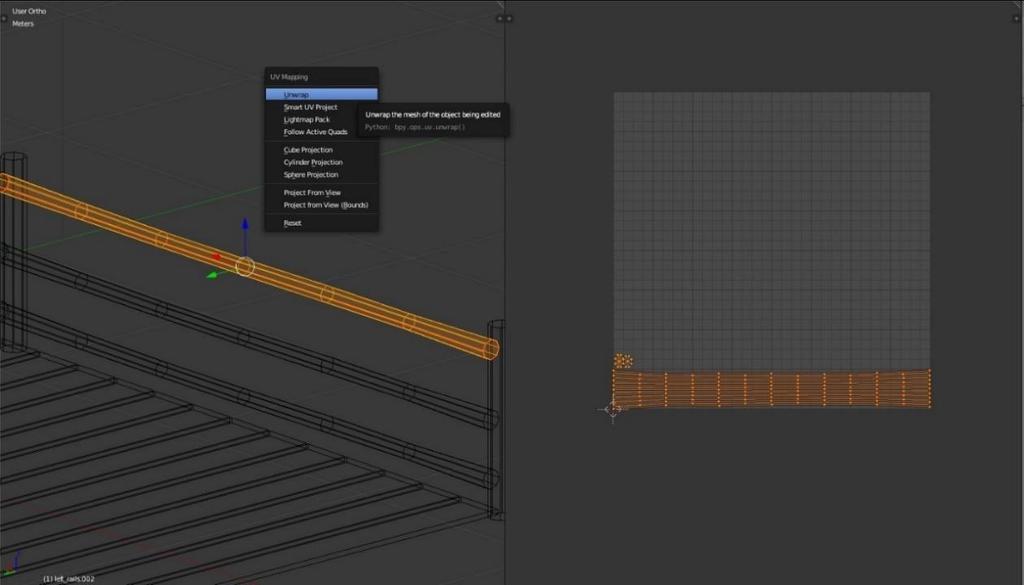Click the '(1) left_rails.002' object label
The height and width of the screenshot is (585, 1024).
(69, 579)
